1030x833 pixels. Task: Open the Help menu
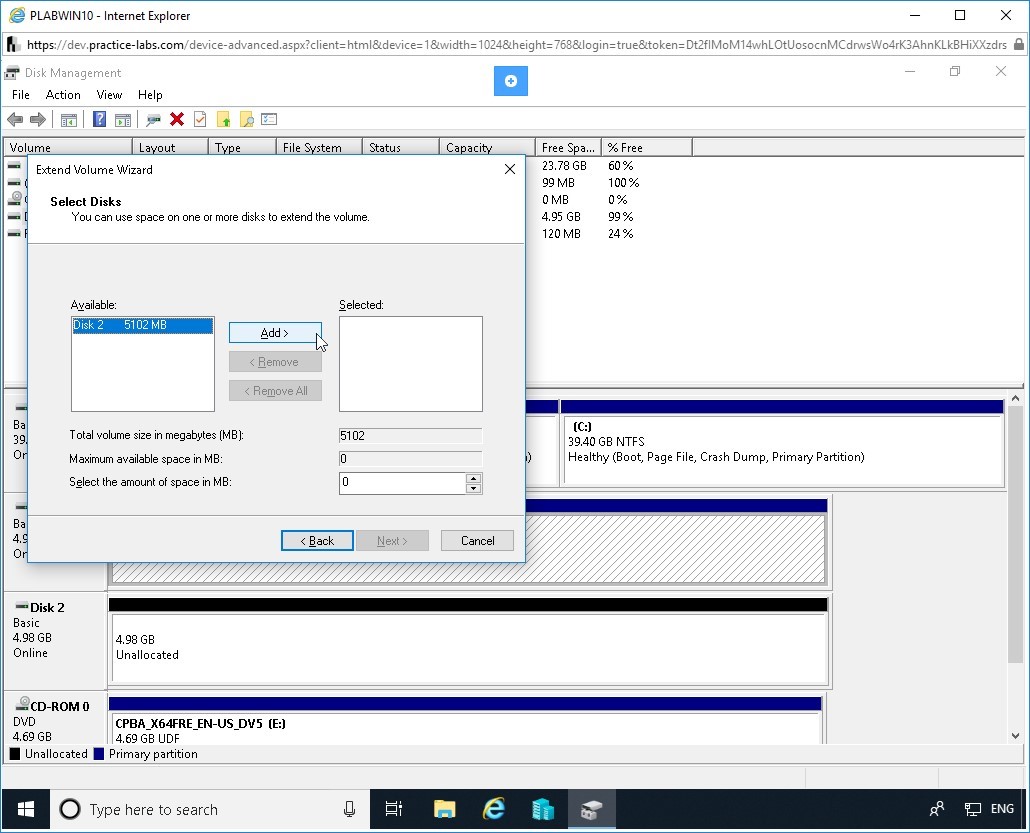click(x=150, y=95)
